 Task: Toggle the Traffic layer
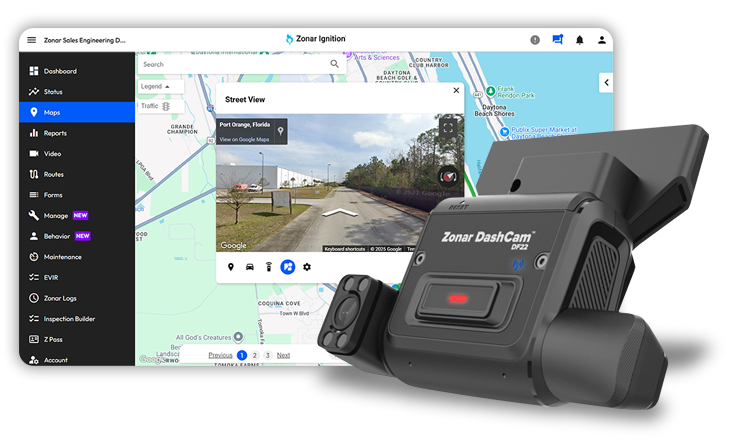pyautogui.click(x=160, y=106)
